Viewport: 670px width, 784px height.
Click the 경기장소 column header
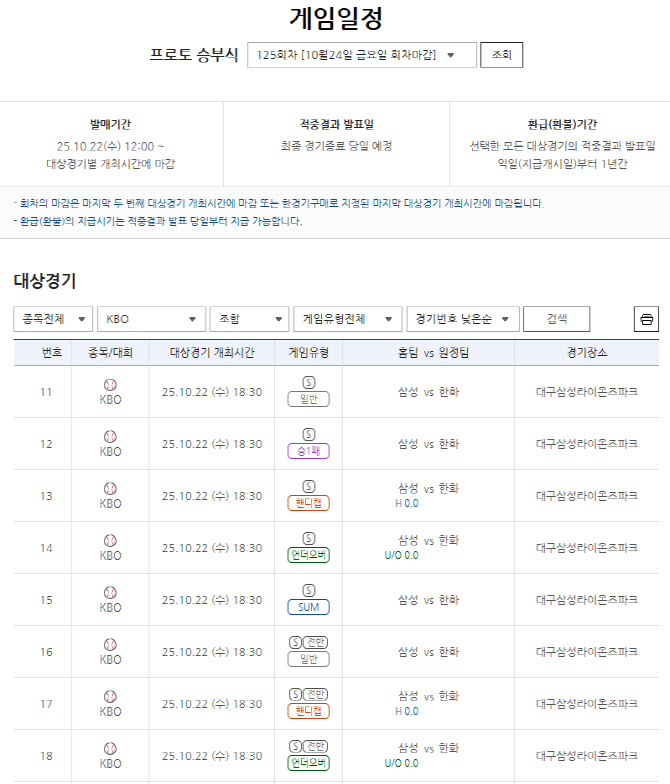pyautogui.click(x=586, y=353)
